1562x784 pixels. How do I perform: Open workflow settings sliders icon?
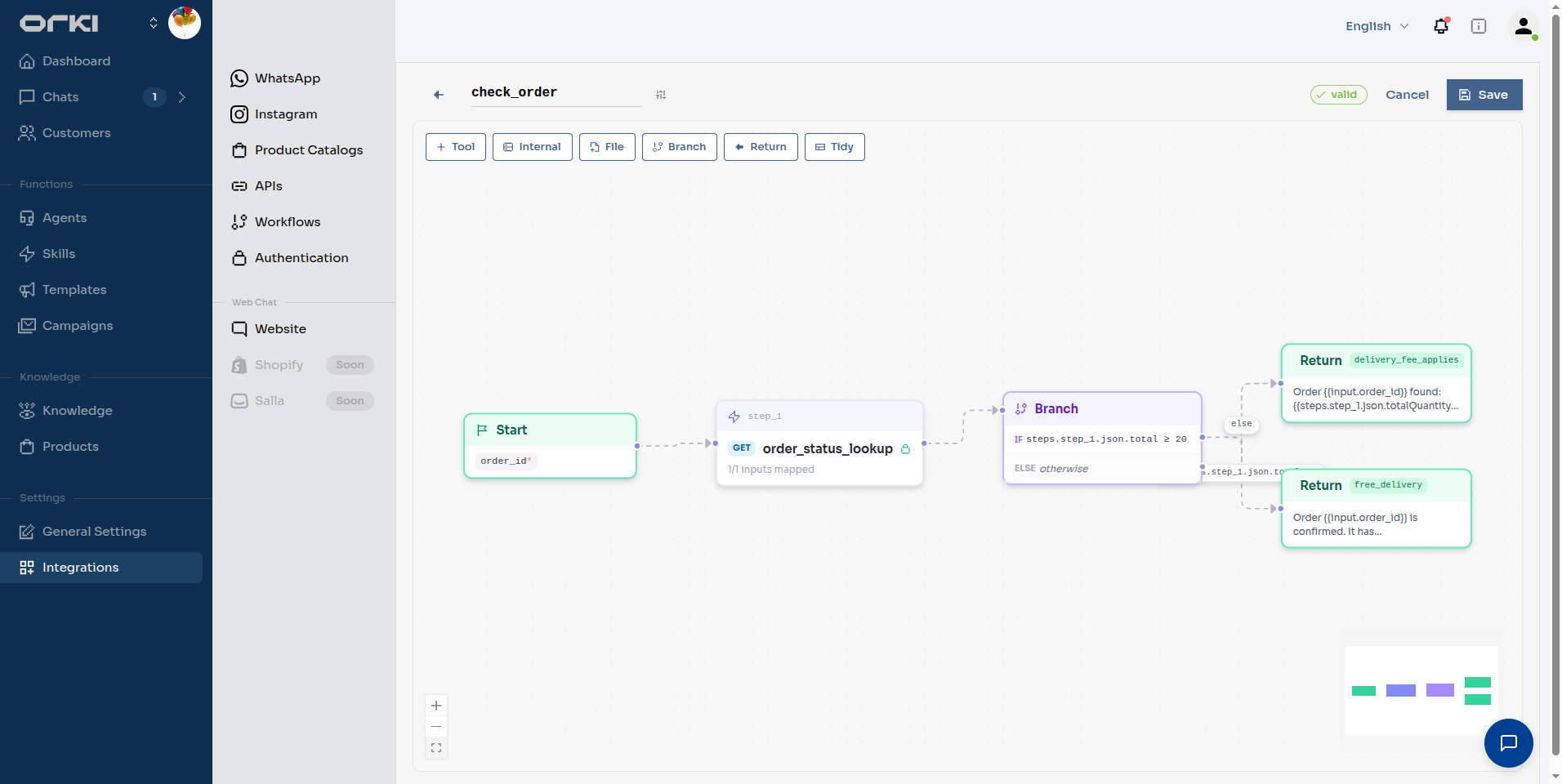tap(661, 95)
